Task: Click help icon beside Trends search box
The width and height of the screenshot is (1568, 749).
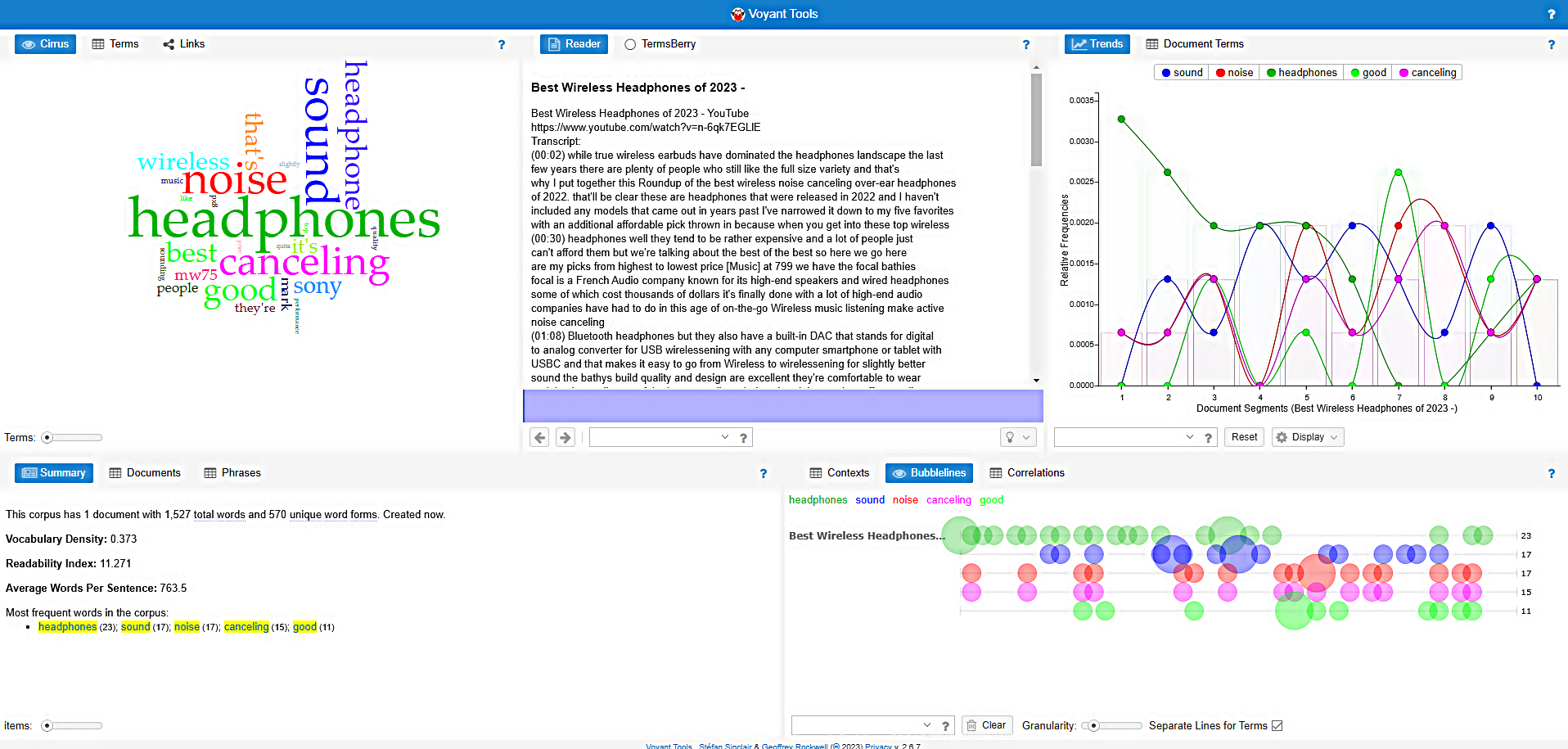Action: pos(1208,438)
